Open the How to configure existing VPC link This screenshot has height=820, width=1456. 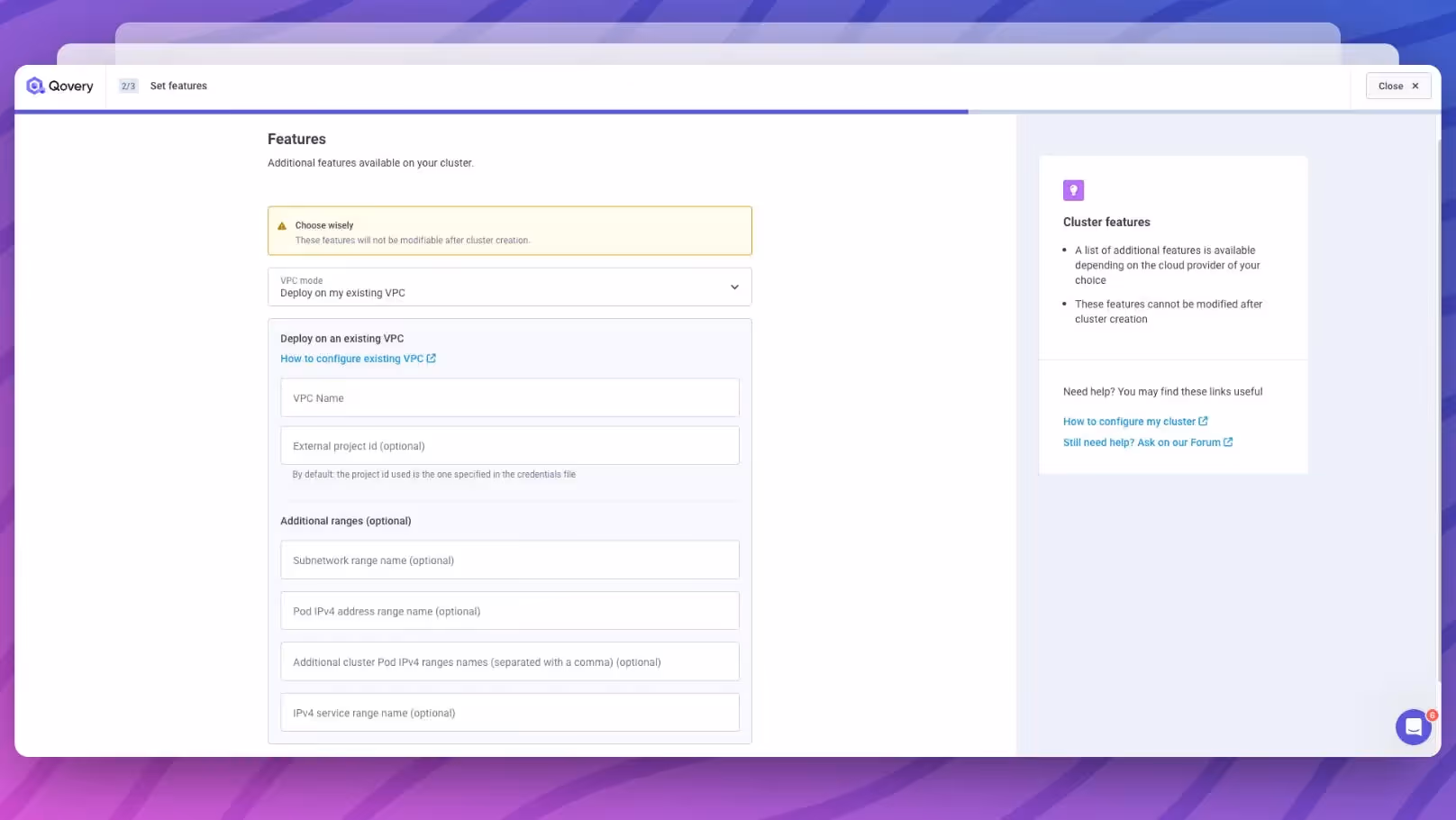(352, 358)
